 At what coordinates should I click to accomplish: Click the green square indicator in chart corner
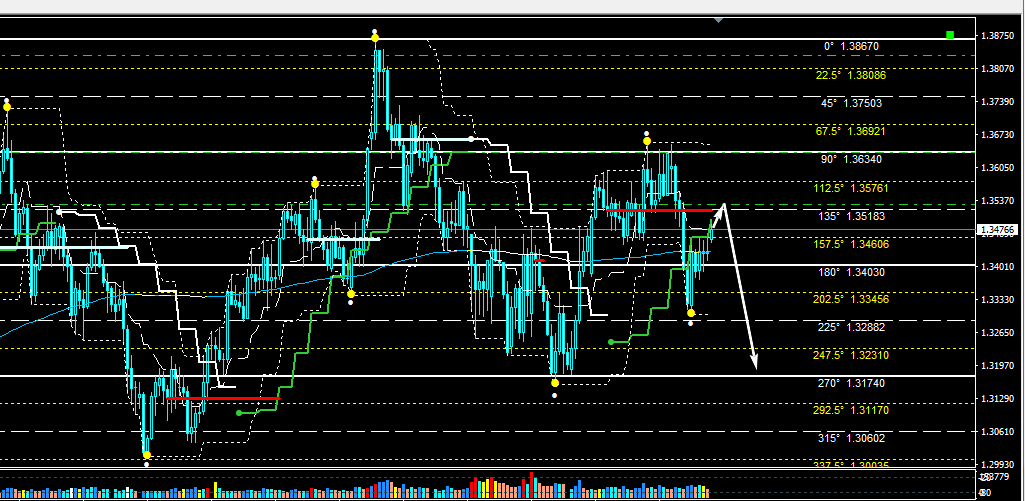click(950, 35)
